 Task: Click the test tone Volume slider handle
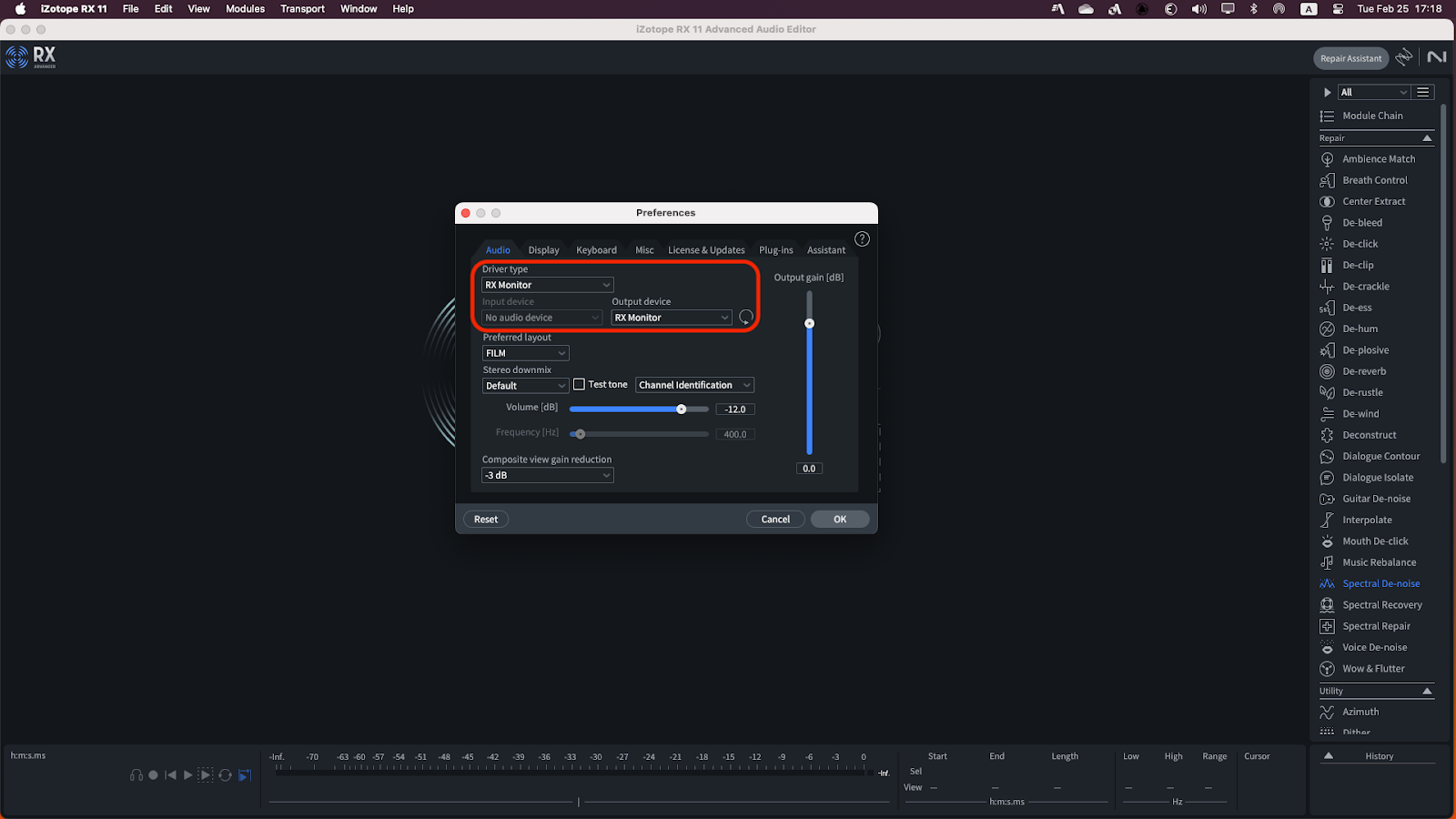[x=681, y=409]
